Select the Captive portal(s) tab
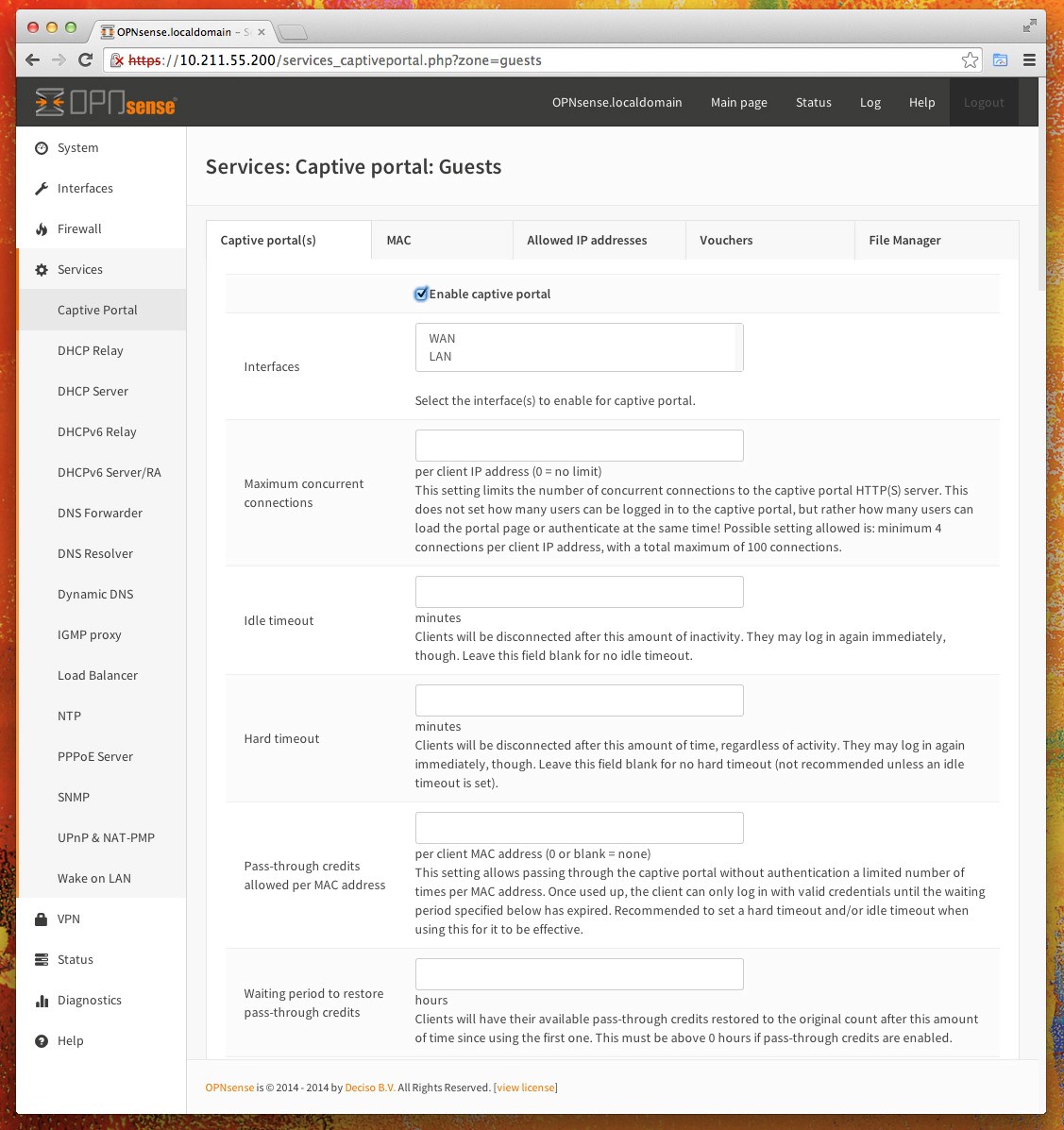Image resolution: width=1064 pixels, height=1130 pixels. (288, 240)
